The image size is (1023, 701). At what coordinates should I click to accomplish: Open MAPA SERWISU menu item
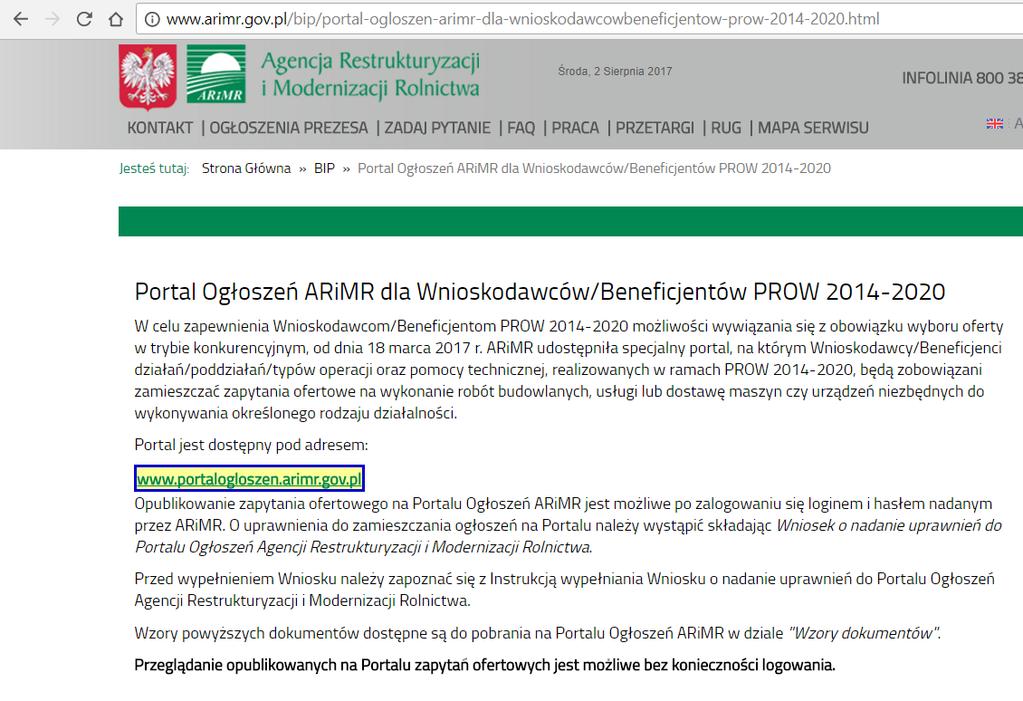click(x=813, y=128)
